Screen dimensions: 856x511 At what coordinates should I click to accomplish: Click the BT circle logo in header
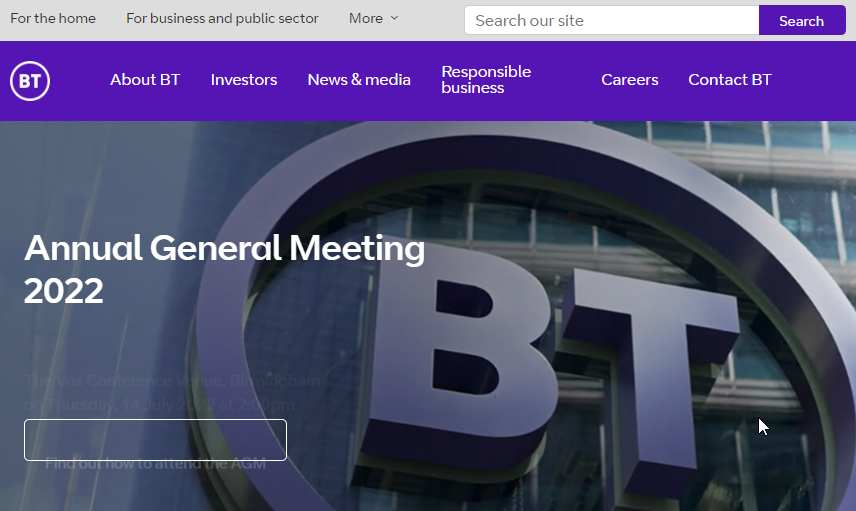pyautogui.click(x=30, y=81)
